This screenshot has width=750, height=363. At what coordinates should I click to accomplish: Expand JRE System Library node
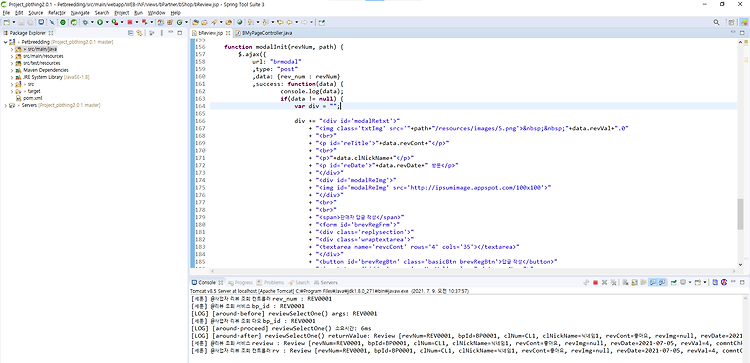(x=12, y=77)
